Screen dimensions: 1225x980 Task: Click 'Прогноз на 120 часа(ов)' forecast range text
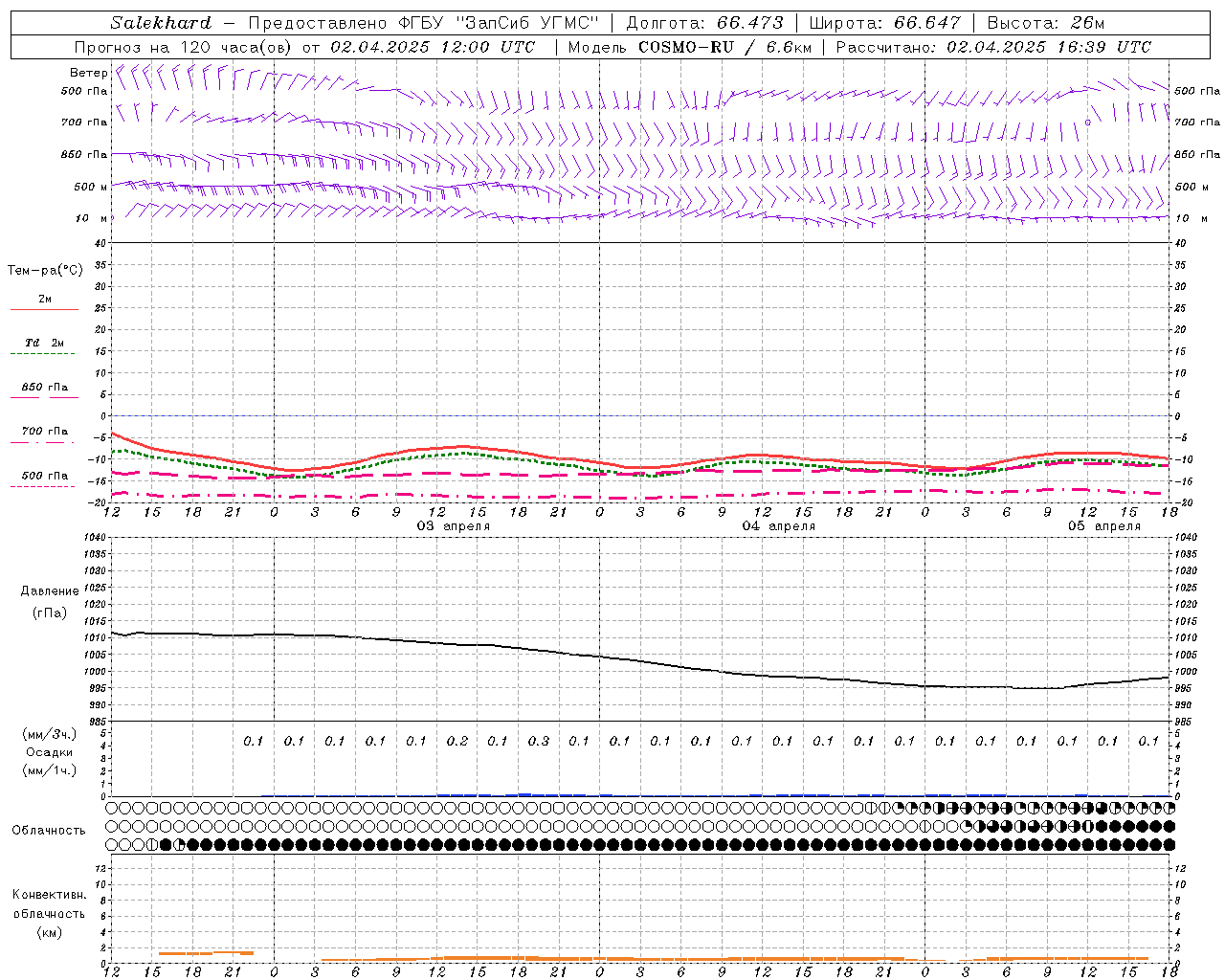[184, 47]
